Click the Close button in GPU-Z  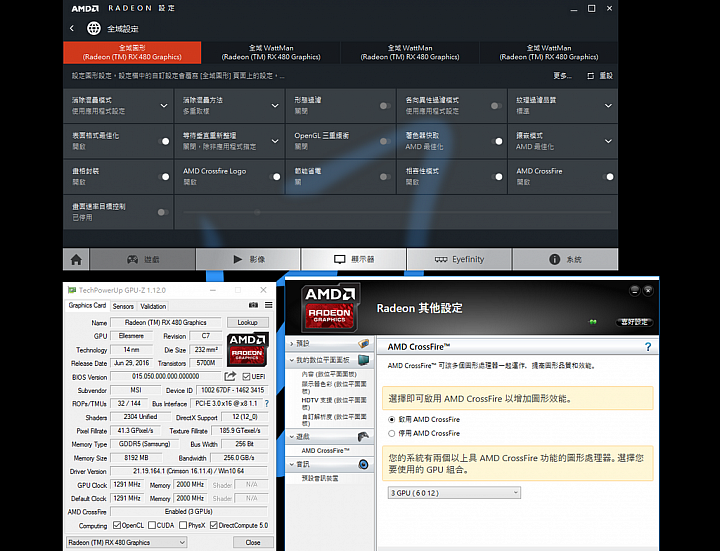[253, 542]
